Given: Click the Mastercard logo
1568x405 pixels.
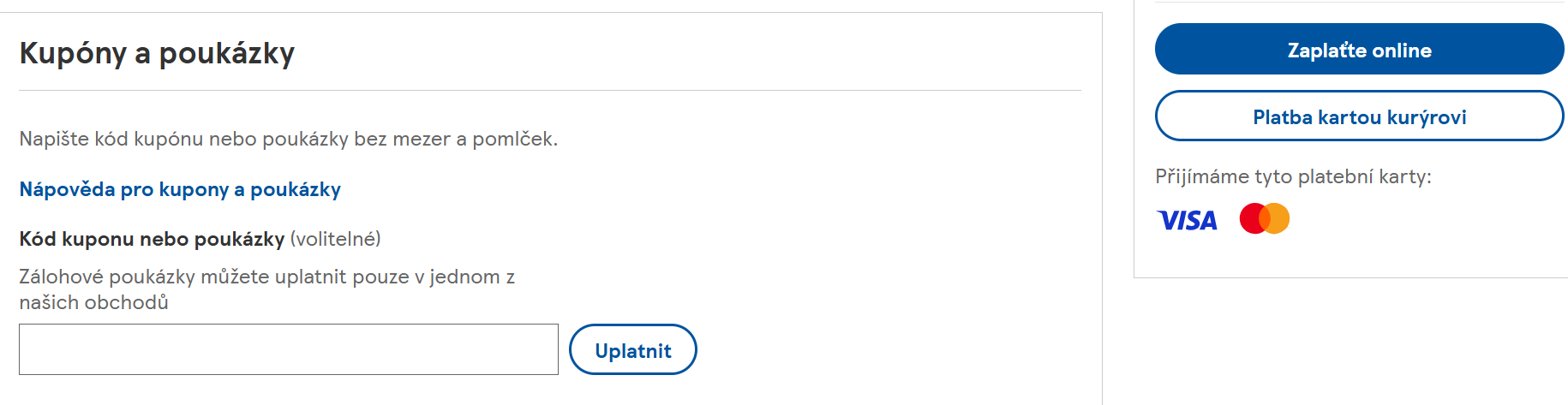Looking at the screenshot, I should (1265, 219).
